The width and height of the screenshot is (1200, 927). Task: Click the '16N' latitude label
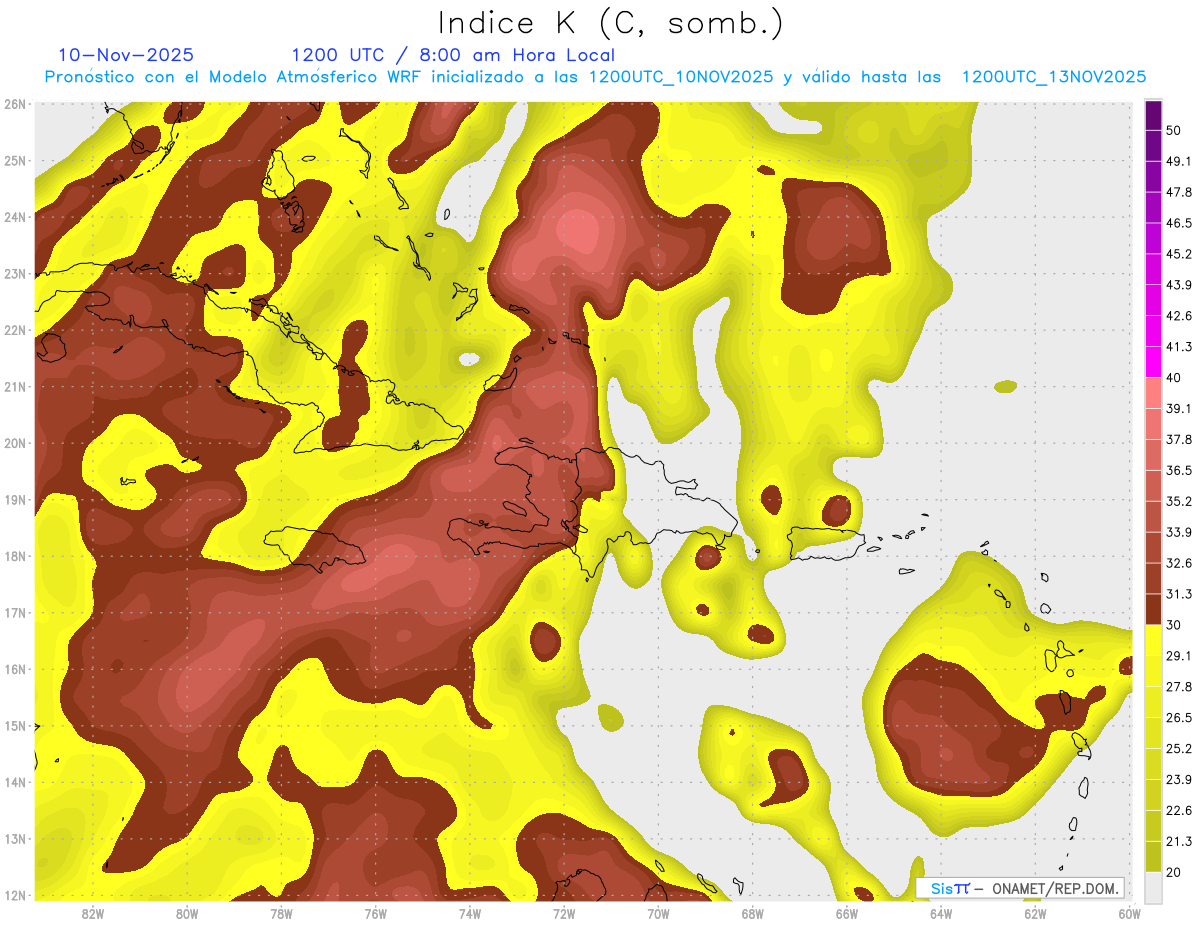point(15,669)
